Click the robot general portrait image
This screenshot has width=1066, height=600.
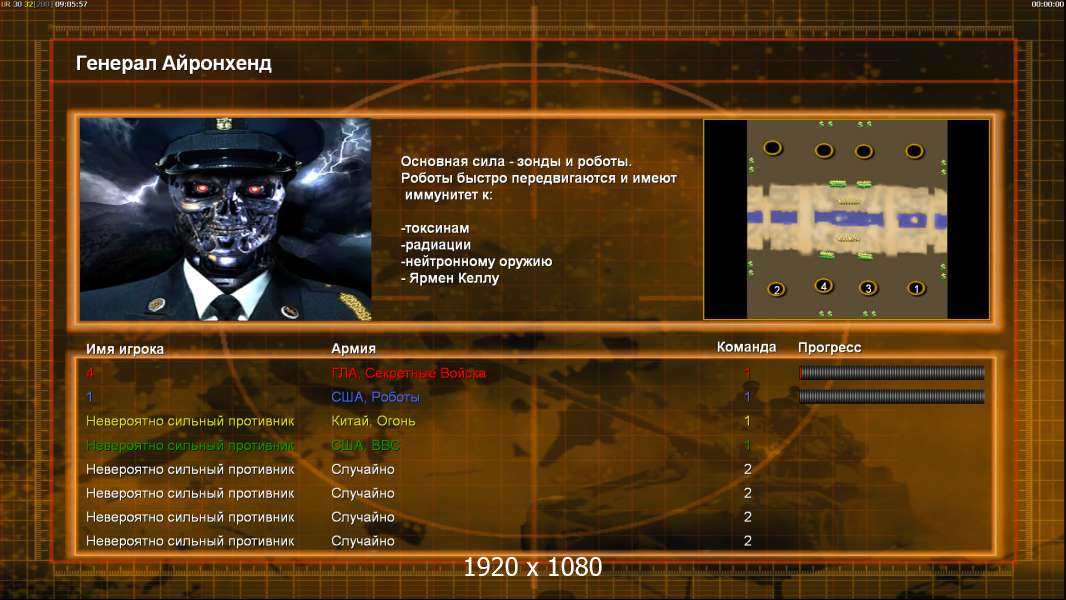click(x=226, y=219)
